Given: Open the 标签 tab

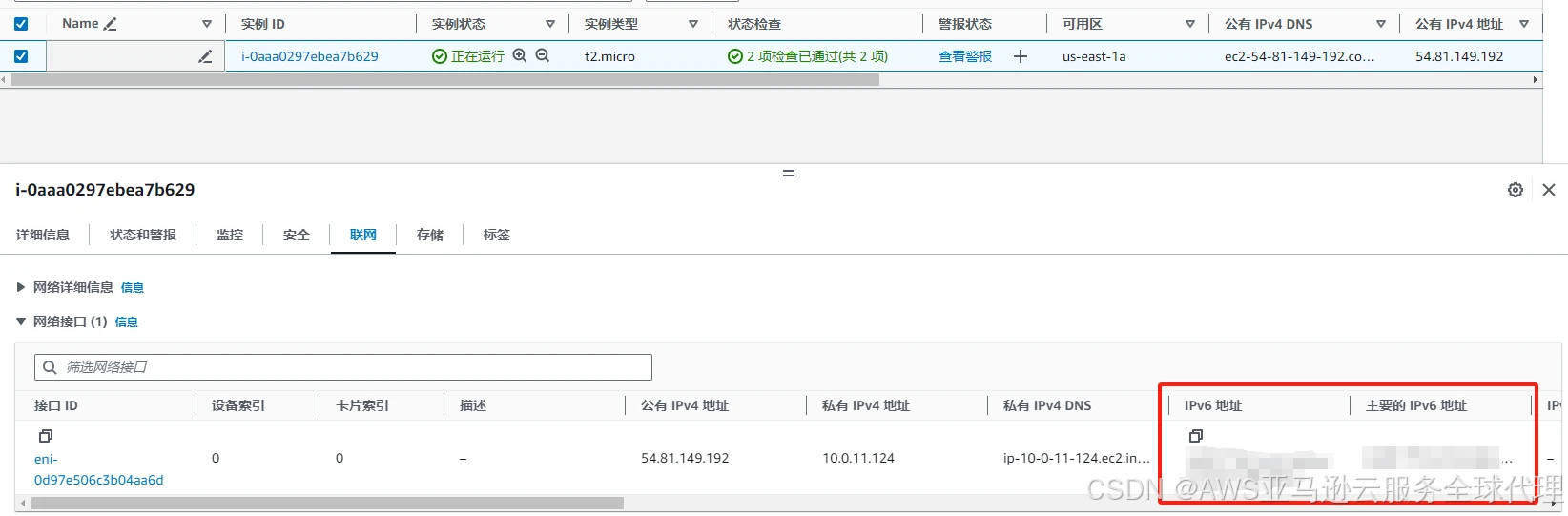Looking at the screenshot, I should click(x=497, y=235).
